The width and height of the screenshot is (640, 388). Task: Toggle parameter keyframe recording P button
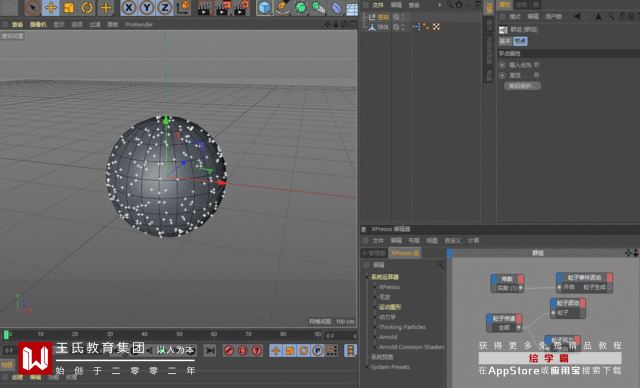pos(317,350)
